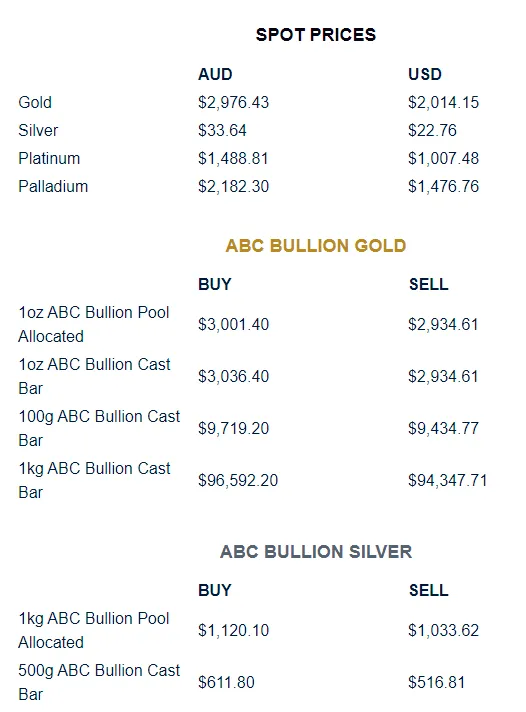Screen dimensions: 526x712
Task: Select the Gold spot price row label
Action: [35, 103]
